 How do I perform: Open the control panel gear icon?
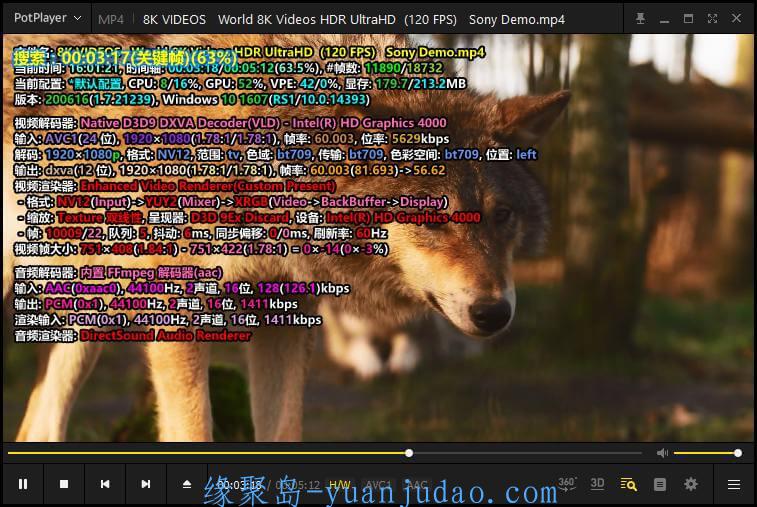[691, 484]
